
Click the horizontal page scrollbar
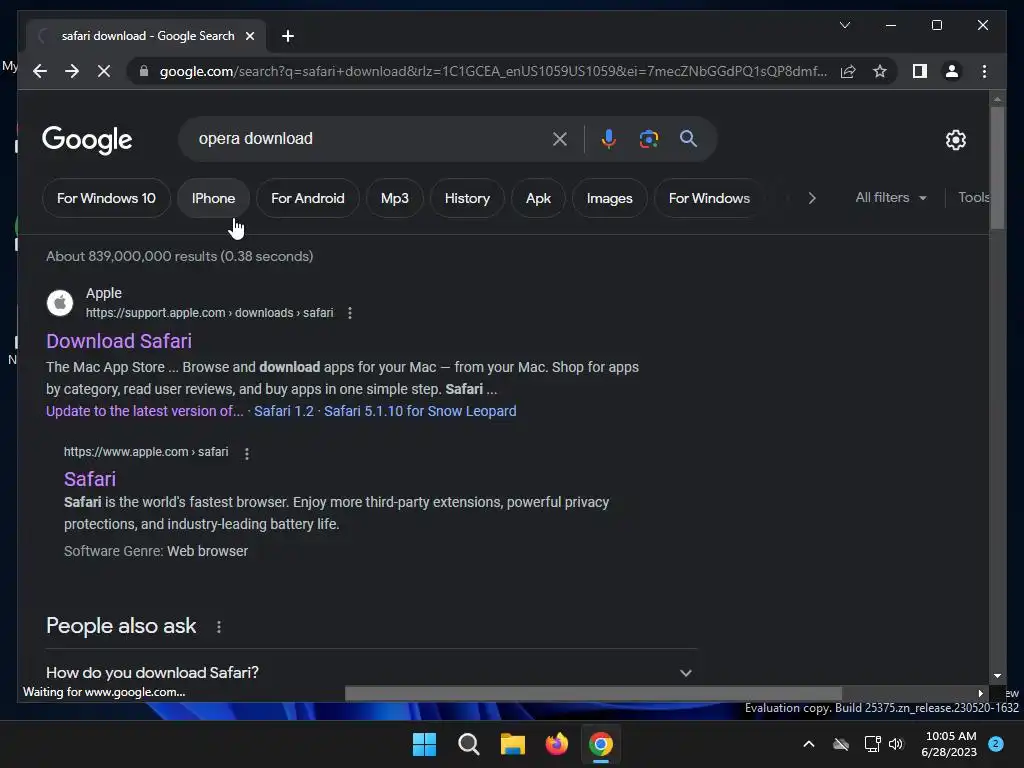coord(593,693)
